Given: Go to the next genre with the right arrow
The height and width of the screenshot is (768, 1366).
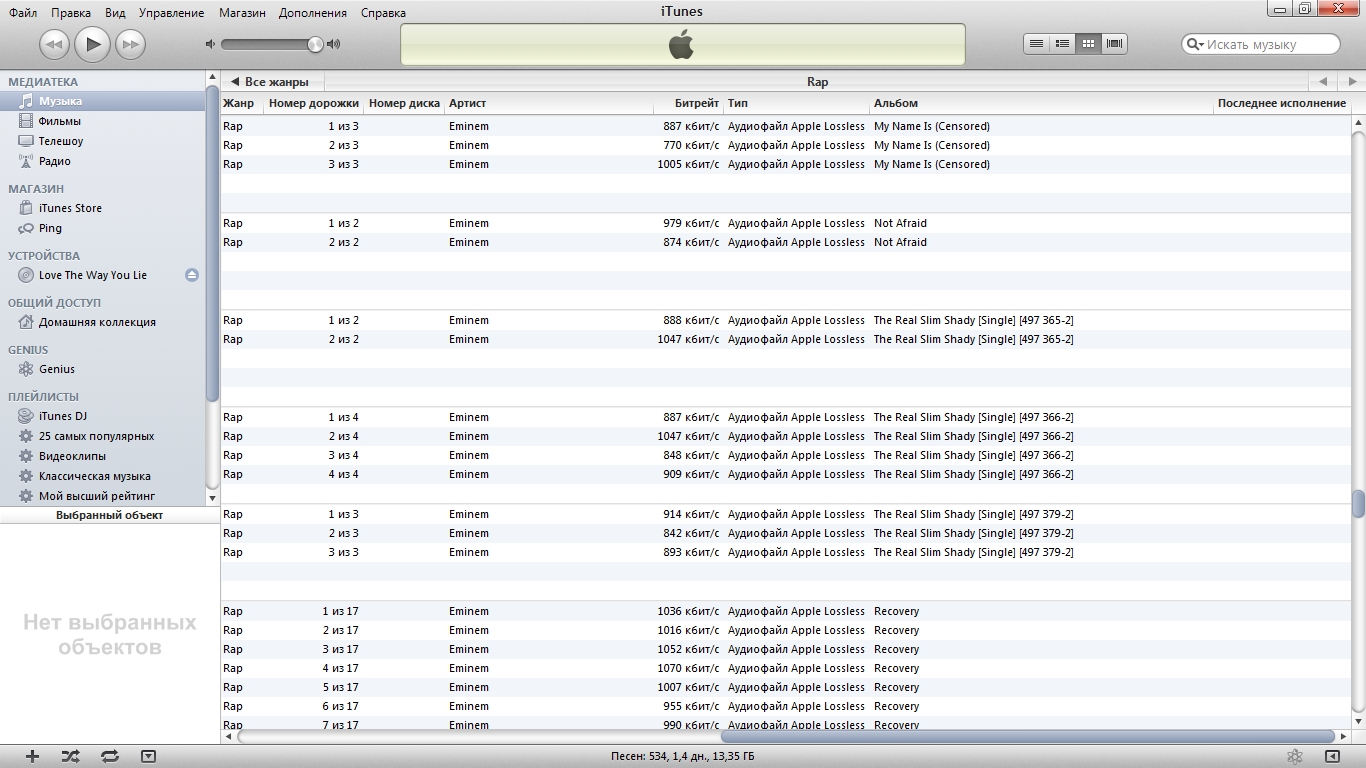Looking at the screenshot, I should tap(1351, 82).
